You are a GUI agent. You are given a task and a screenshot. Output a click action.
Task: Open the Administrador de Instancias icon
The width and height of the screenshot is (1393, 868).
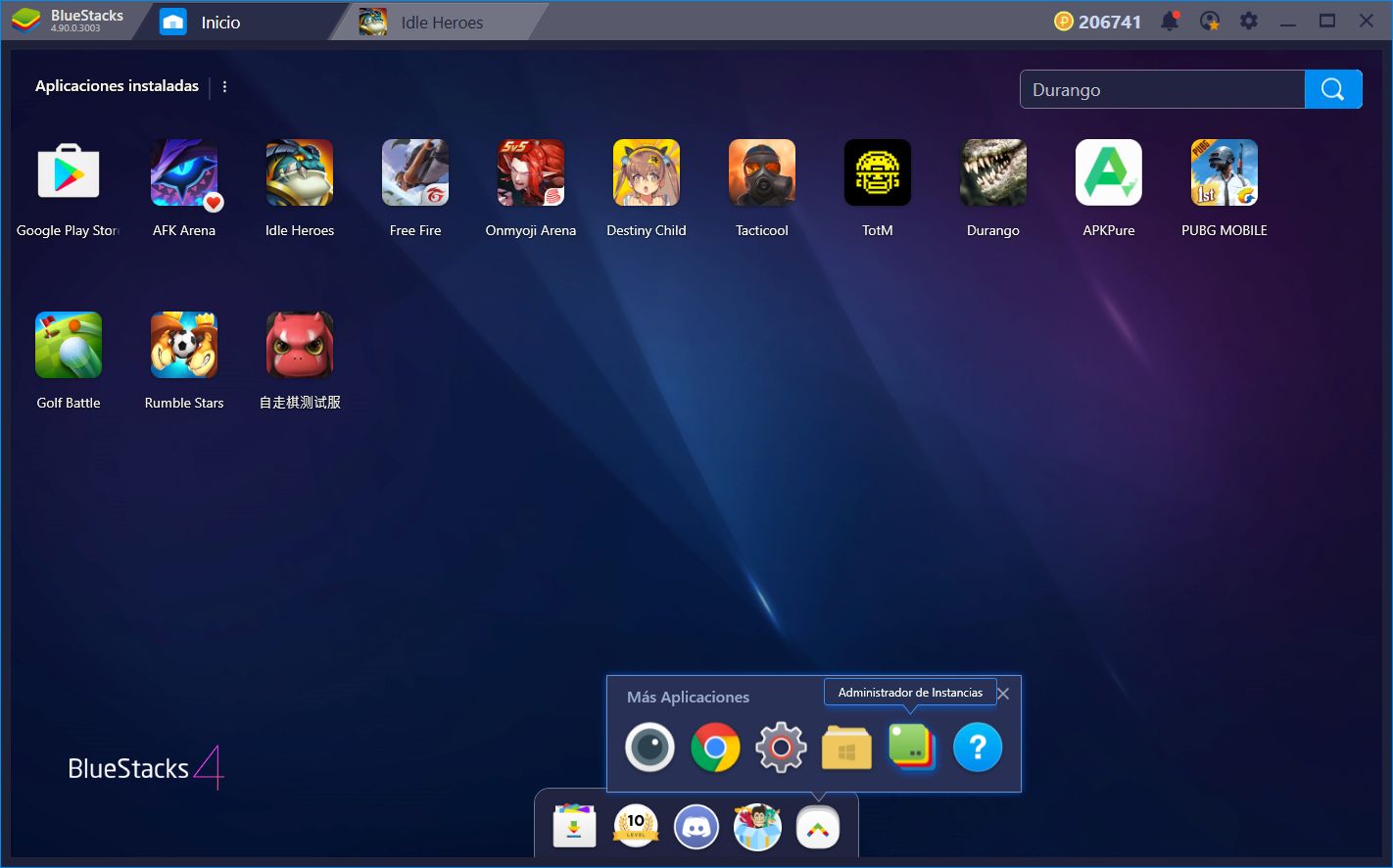(912, 747)
